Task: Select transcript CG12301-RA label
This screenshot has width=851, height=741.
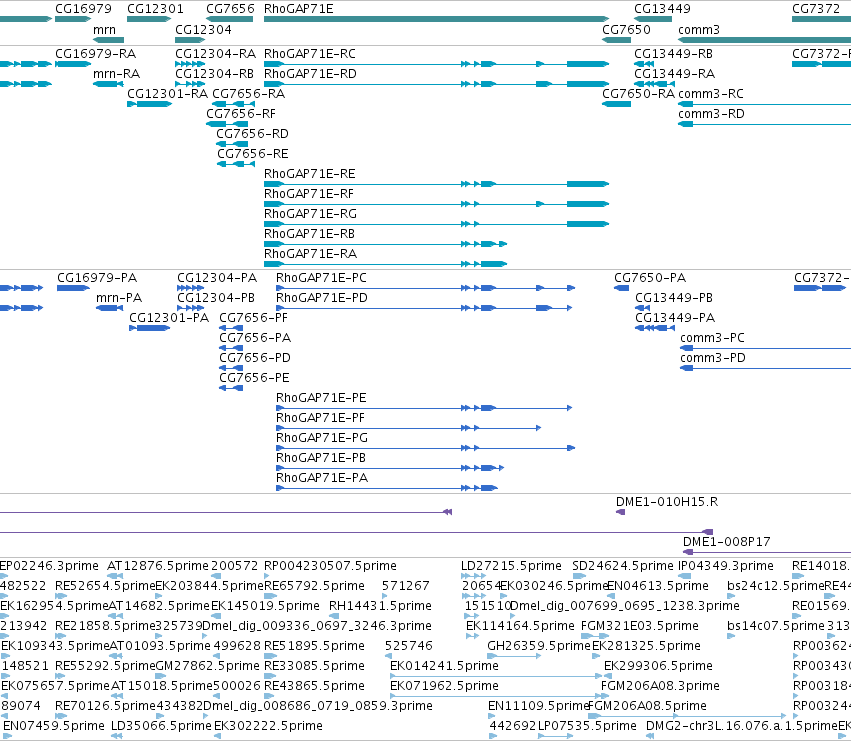Action: coord(167,93)
